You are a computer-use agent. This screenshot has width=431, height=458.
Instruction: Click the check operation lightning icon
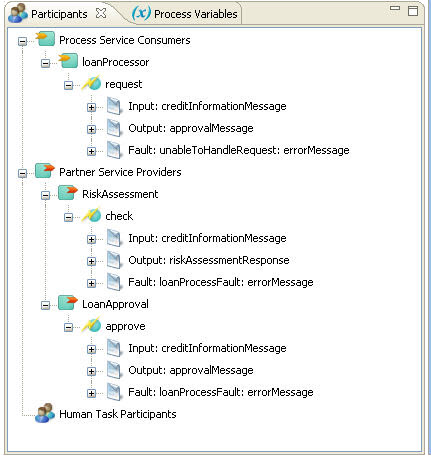click(x=91, y=215)
